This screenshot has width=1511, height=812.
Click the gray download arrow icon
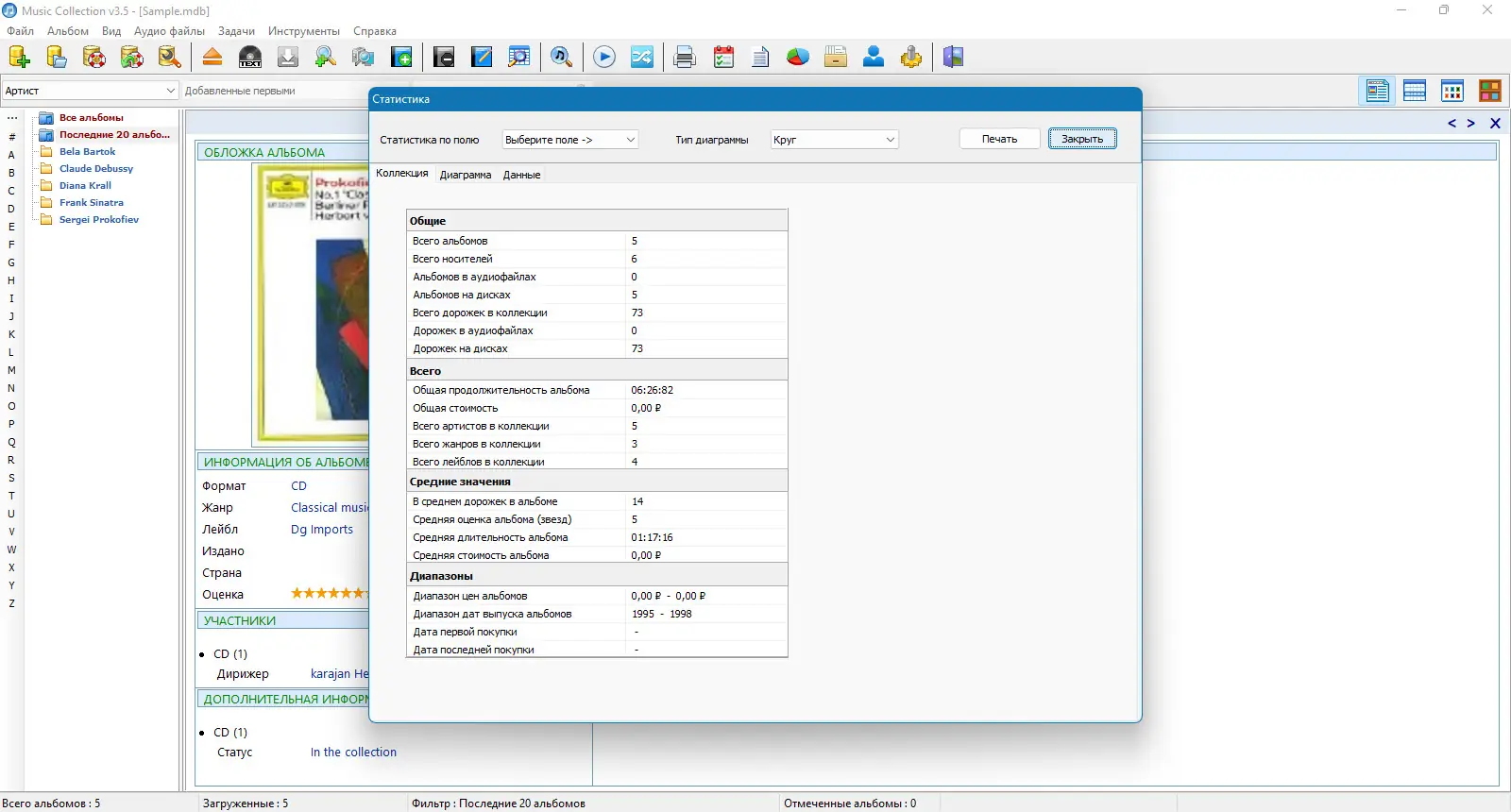pos(288,58)
